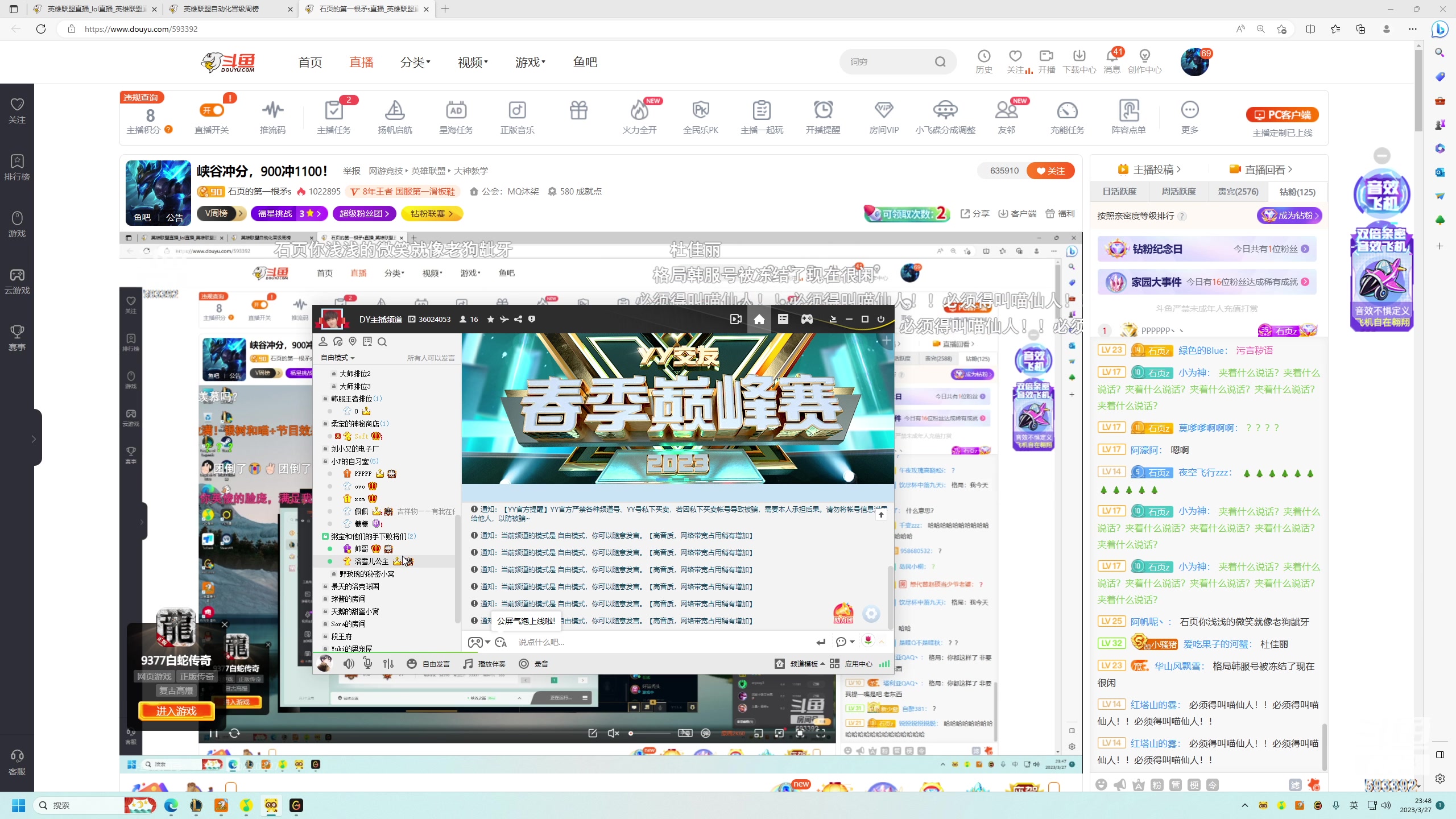Click the 梗 meme chat icon

pos(1194,785)
